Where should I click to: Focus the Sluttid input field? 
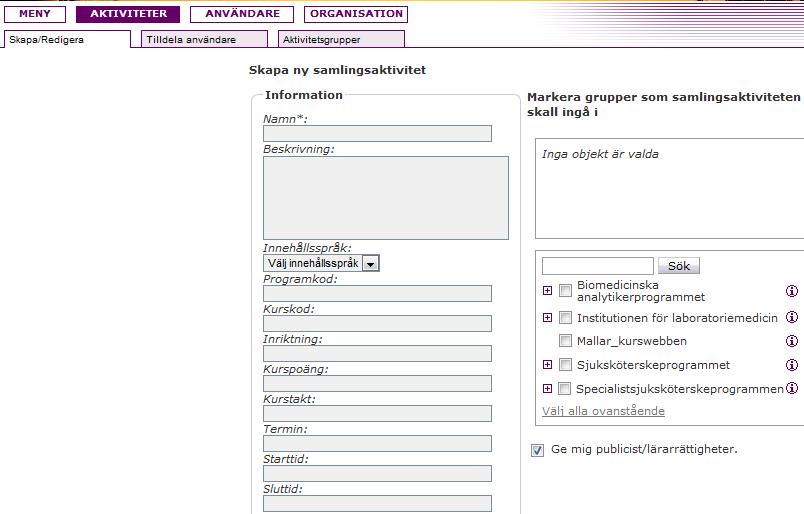377,504
